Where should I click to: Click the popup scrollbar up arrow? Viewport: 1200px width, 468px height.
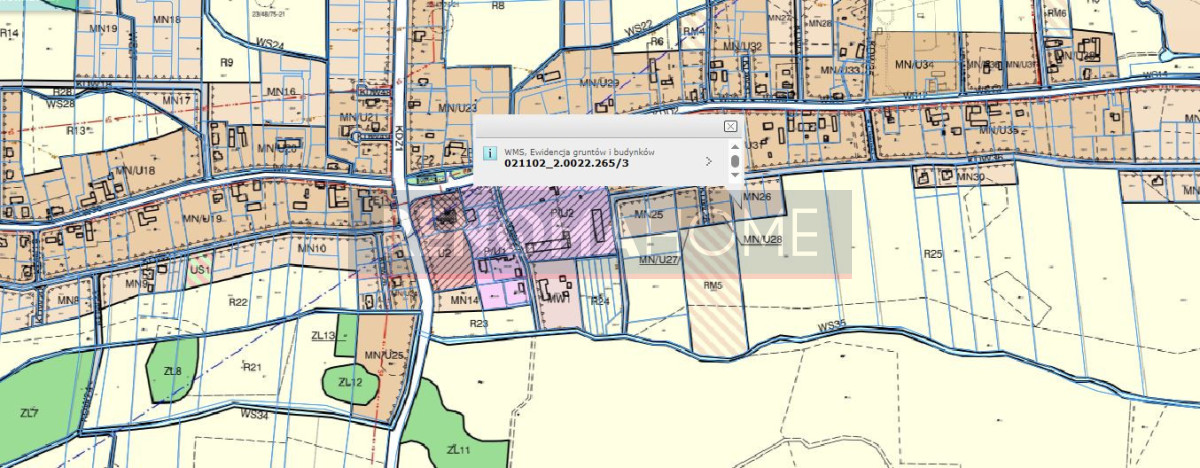[735, 148]
